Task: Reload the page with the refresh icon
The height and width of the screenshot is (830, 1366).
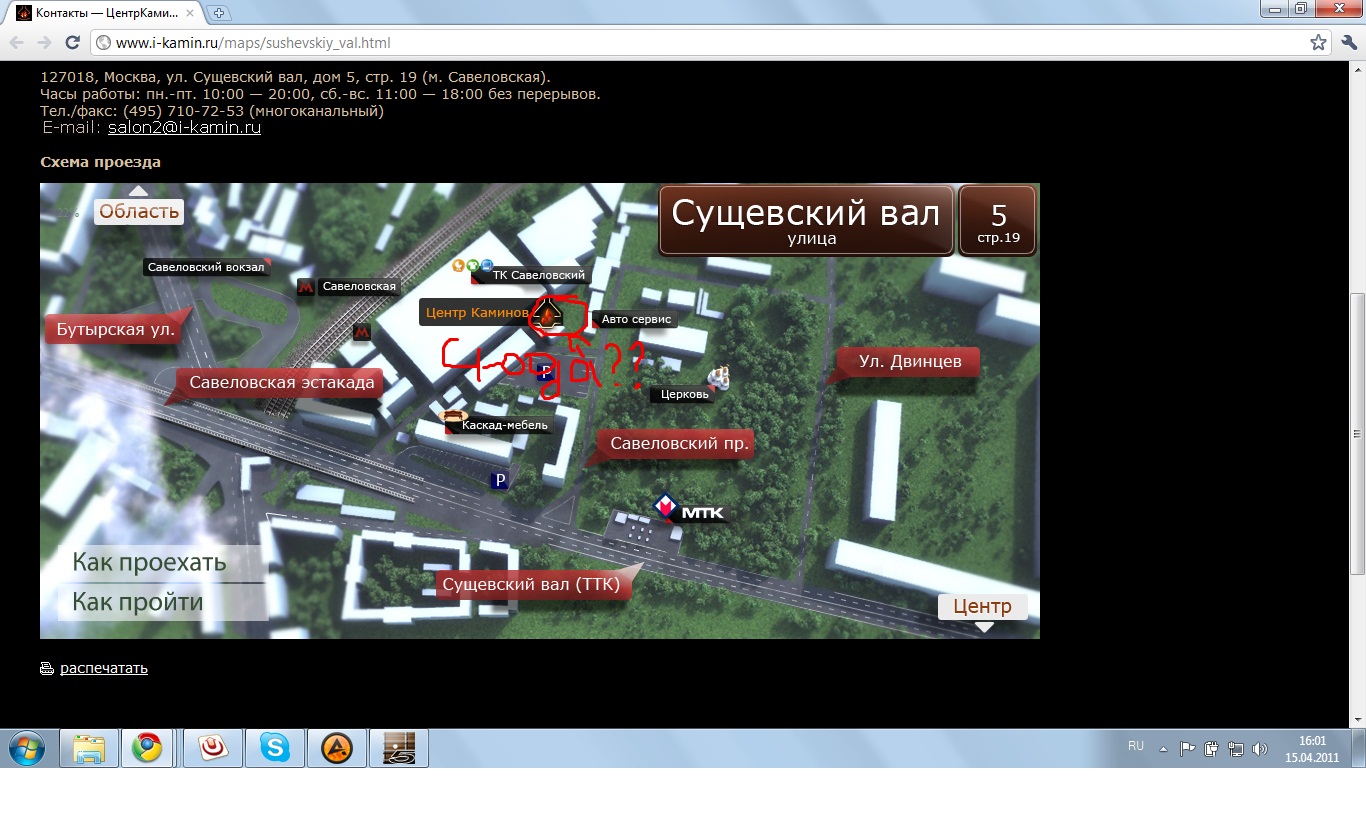Action: tap(72, 43)
